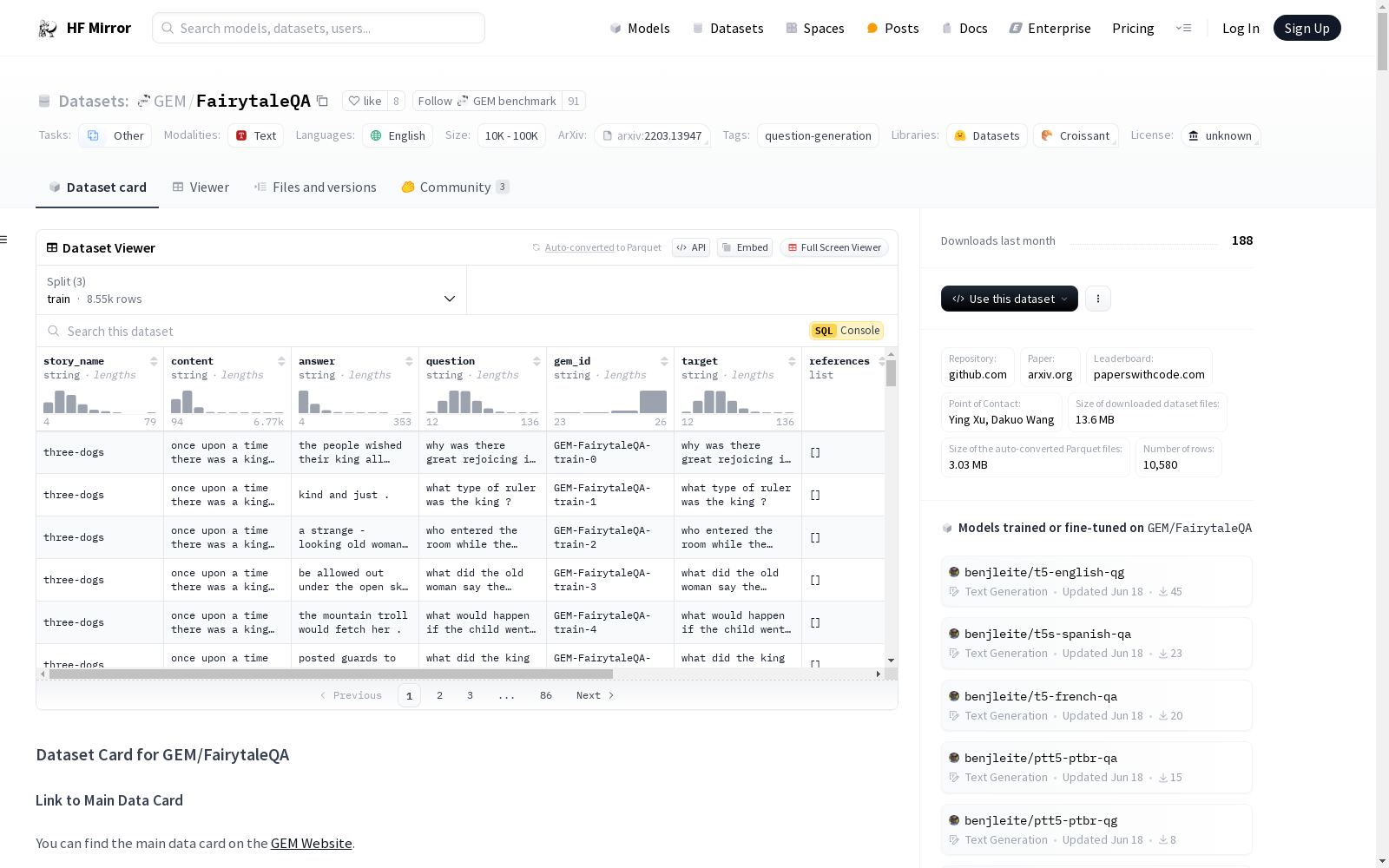Open benjleite/ptt5-ptbr-qa model card
The image size is (1389, 868).
pos(1096,767)
